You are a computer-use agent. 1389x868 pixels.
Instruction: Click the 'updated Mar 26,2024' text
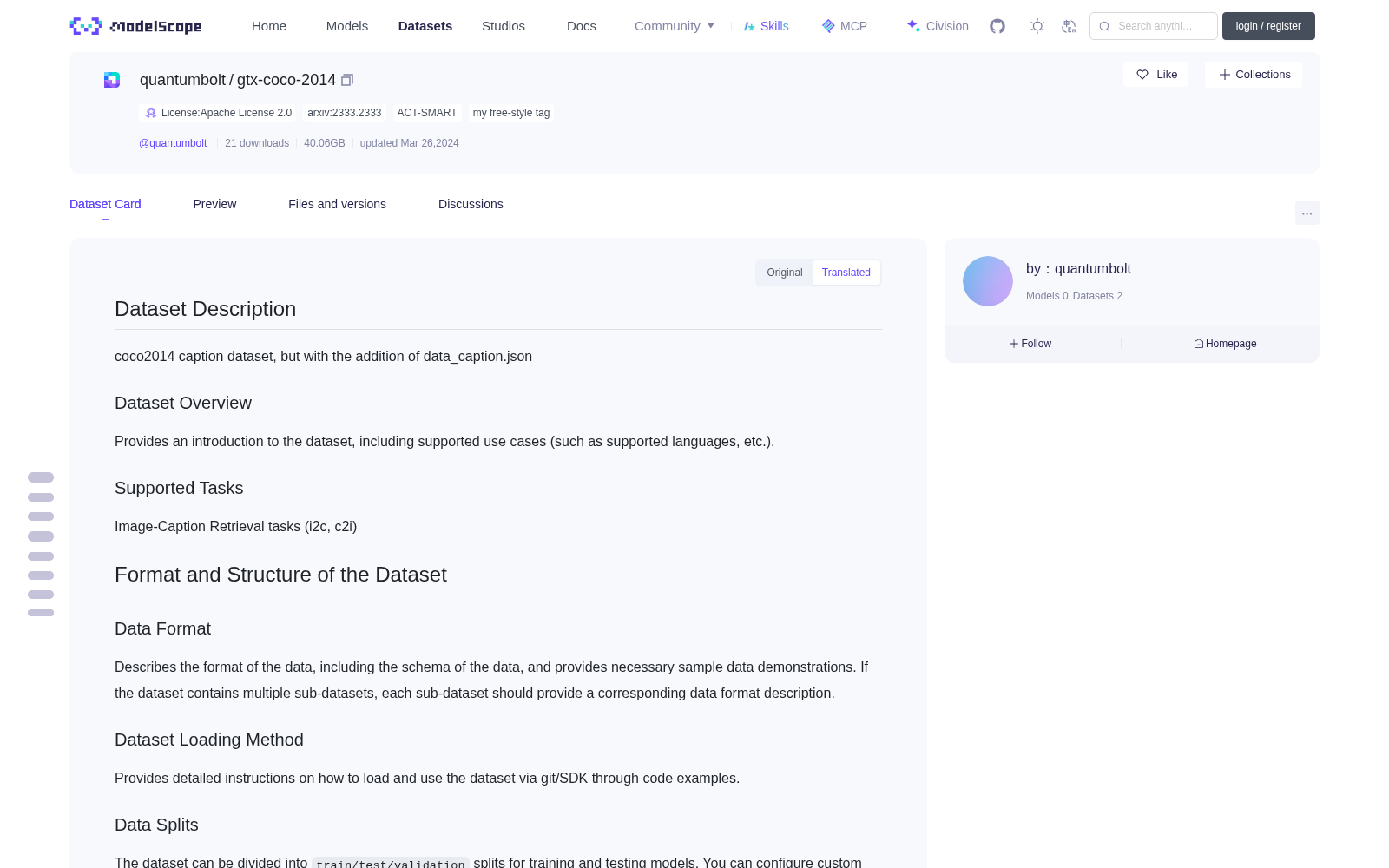[410, 143]
